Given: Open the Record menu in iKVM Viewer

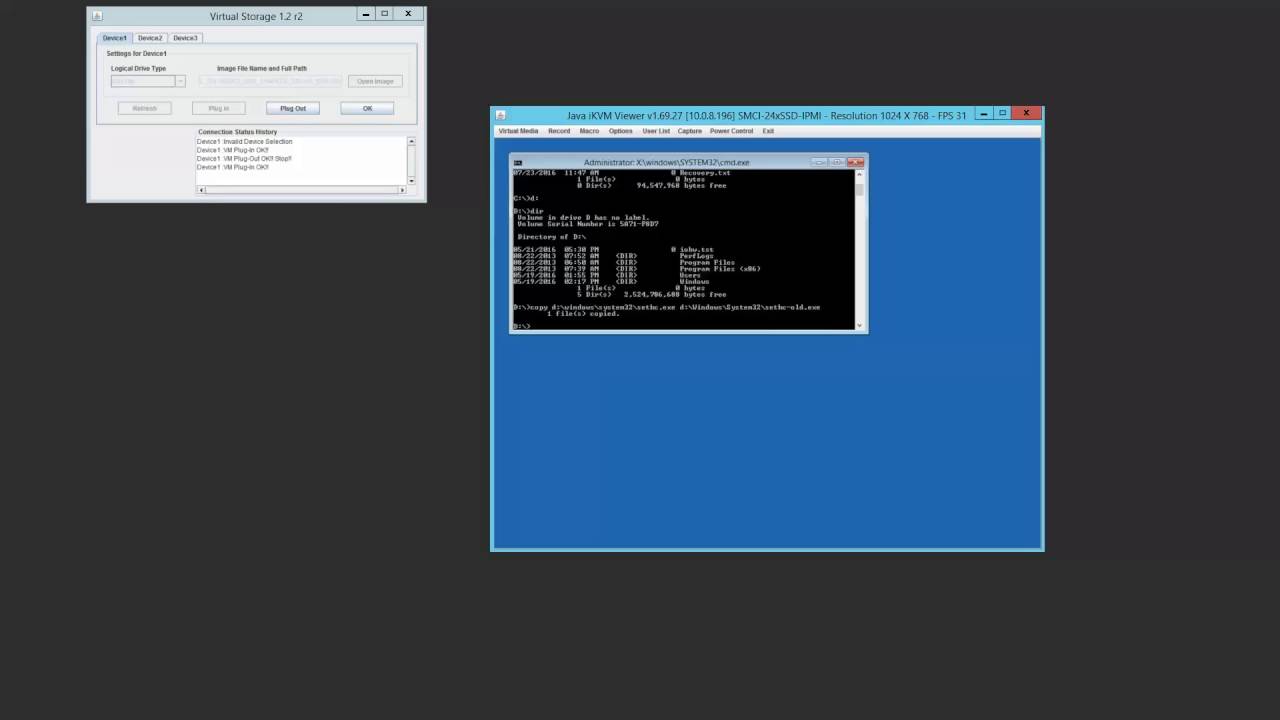Looking at the screenshot, I should (x=559, y=131).
